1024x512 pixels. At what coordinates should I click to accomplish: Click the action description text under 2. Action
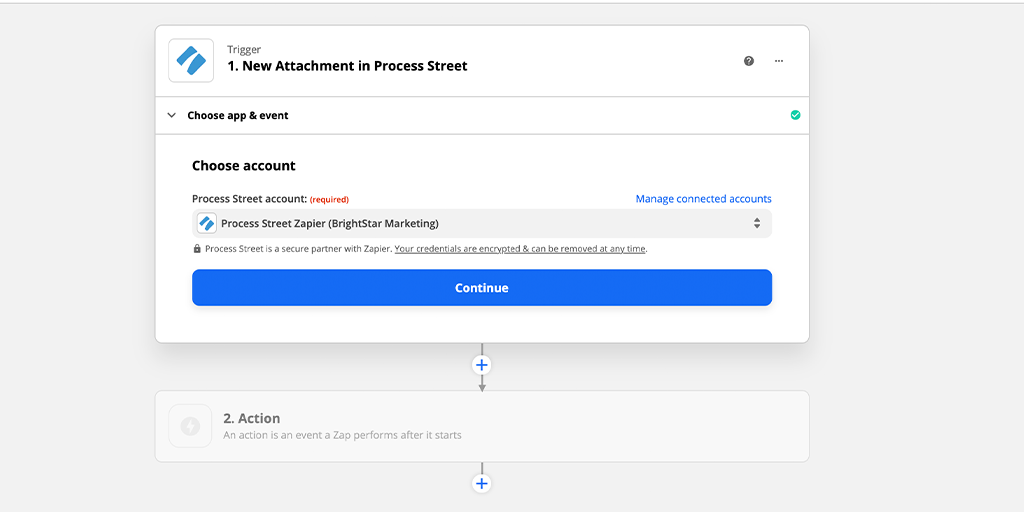pos(342,435)
